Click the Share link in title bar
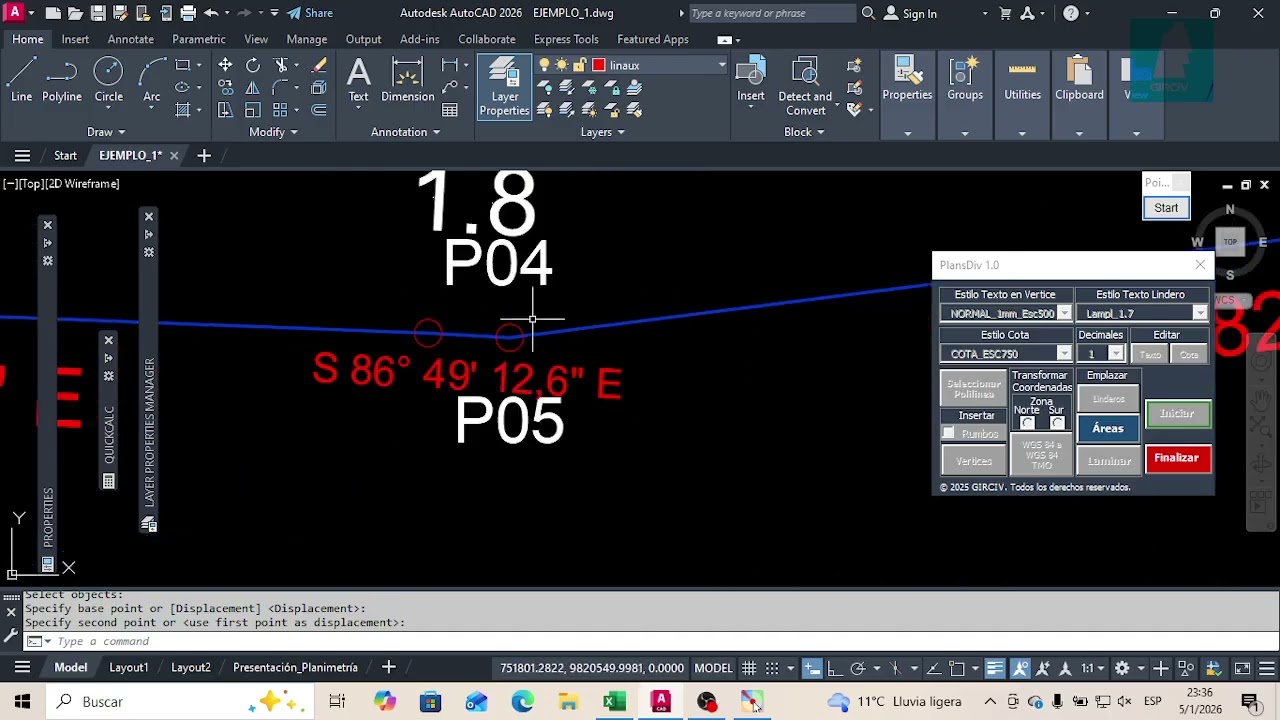This screenshot has height=720, width=1280. (x=310, y=13)
